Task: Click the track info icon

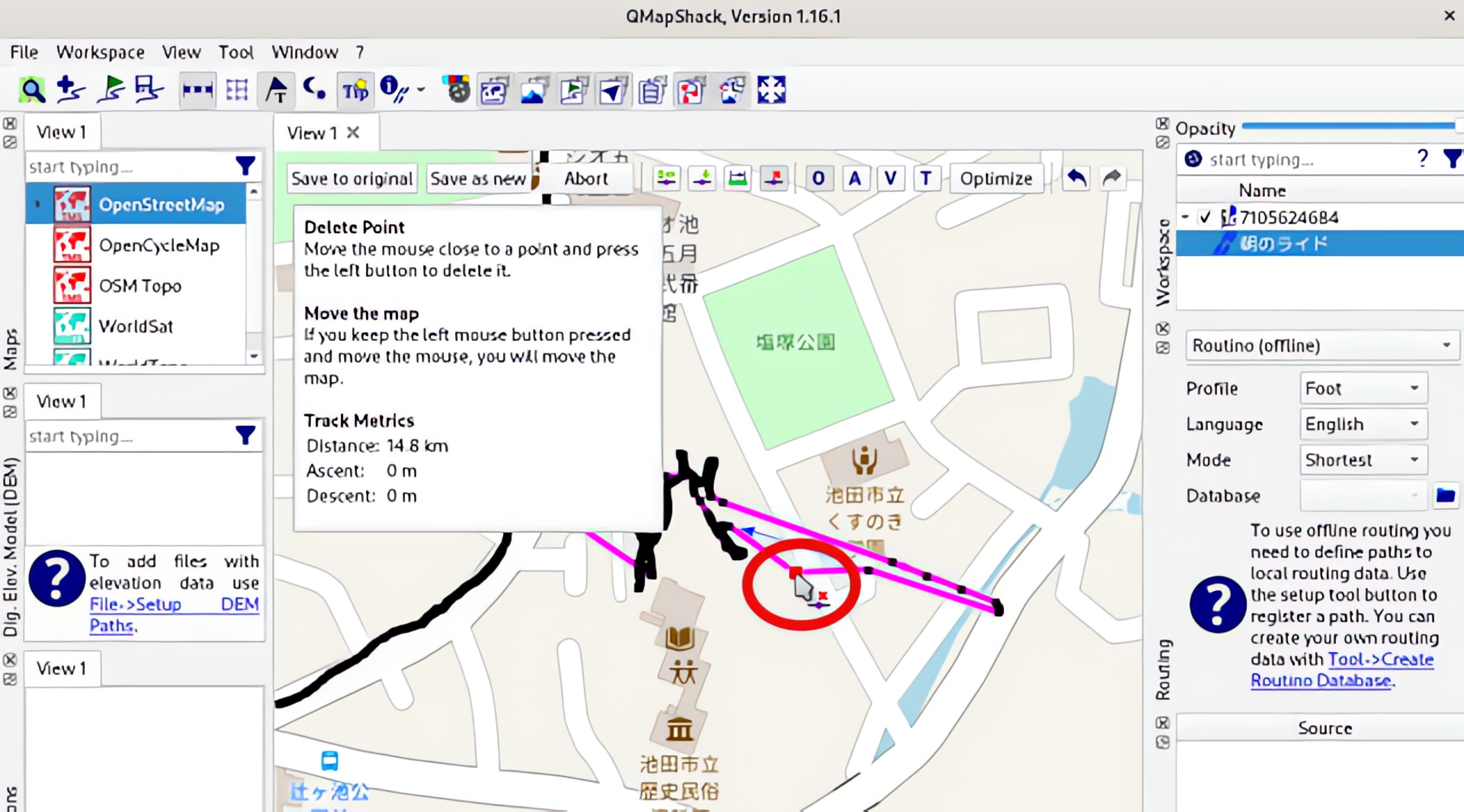Action: coord(393,89)
